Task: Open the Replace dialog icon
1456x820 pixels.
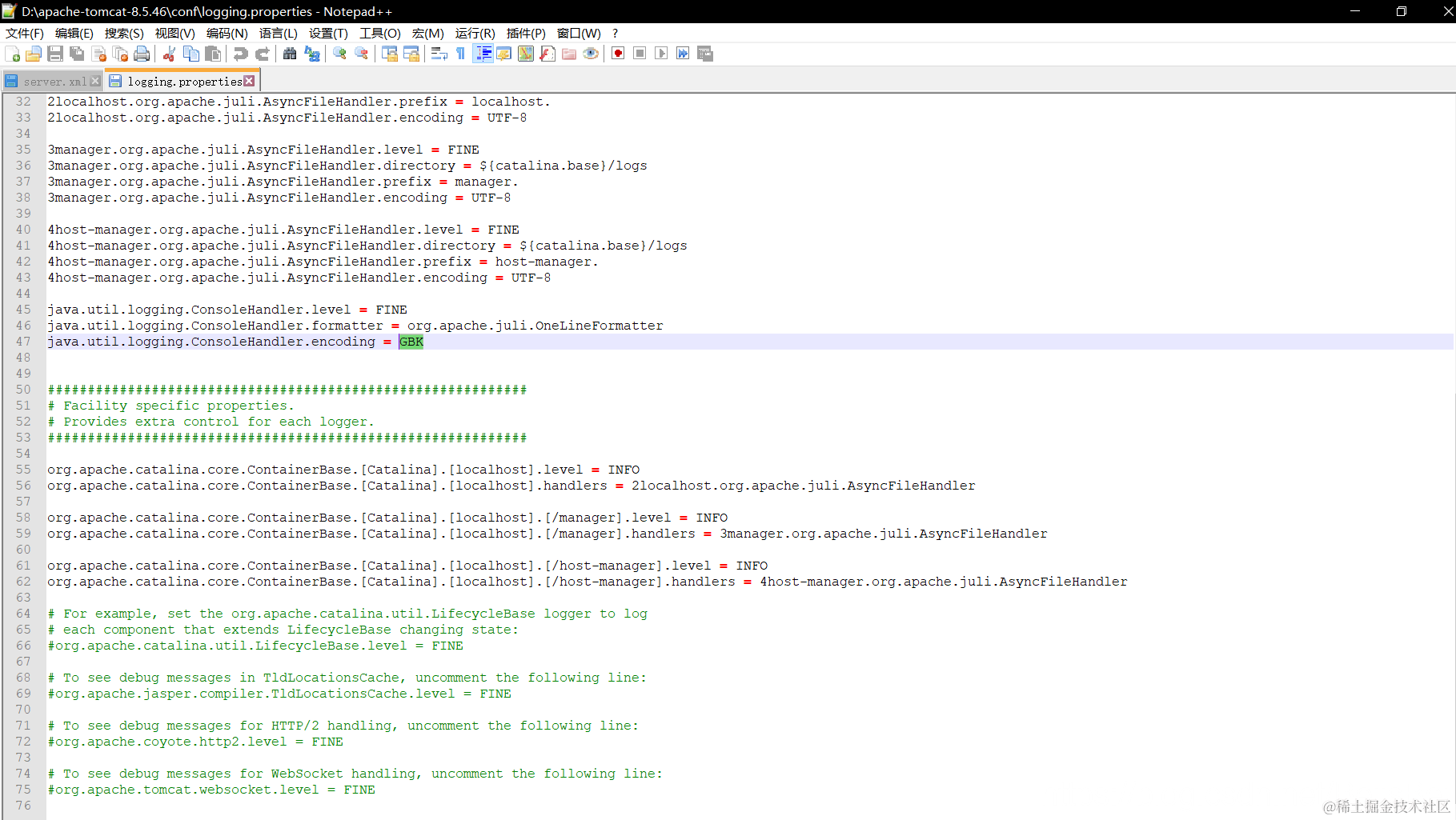Action: 312,54
